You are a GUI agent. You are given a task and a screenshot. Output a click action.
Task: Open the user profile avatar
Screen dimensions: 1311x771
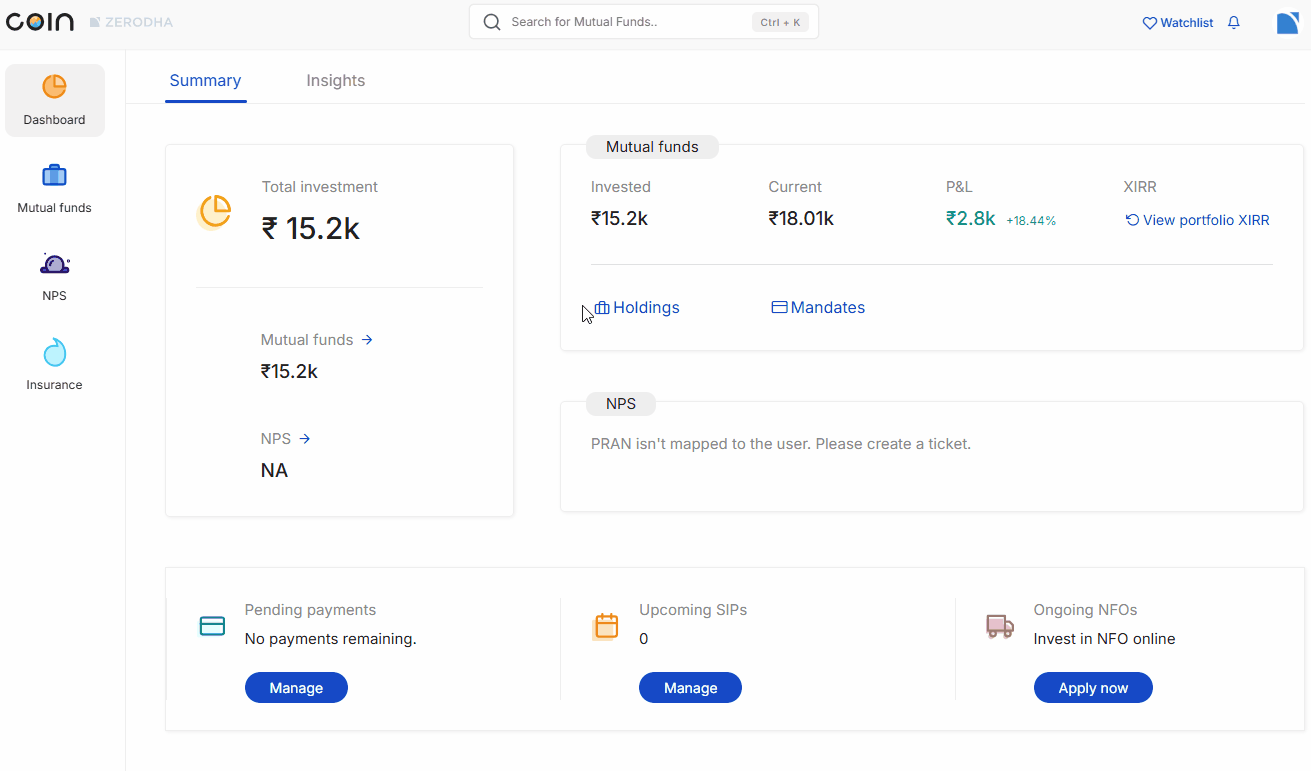click(x=1287, y=23)
